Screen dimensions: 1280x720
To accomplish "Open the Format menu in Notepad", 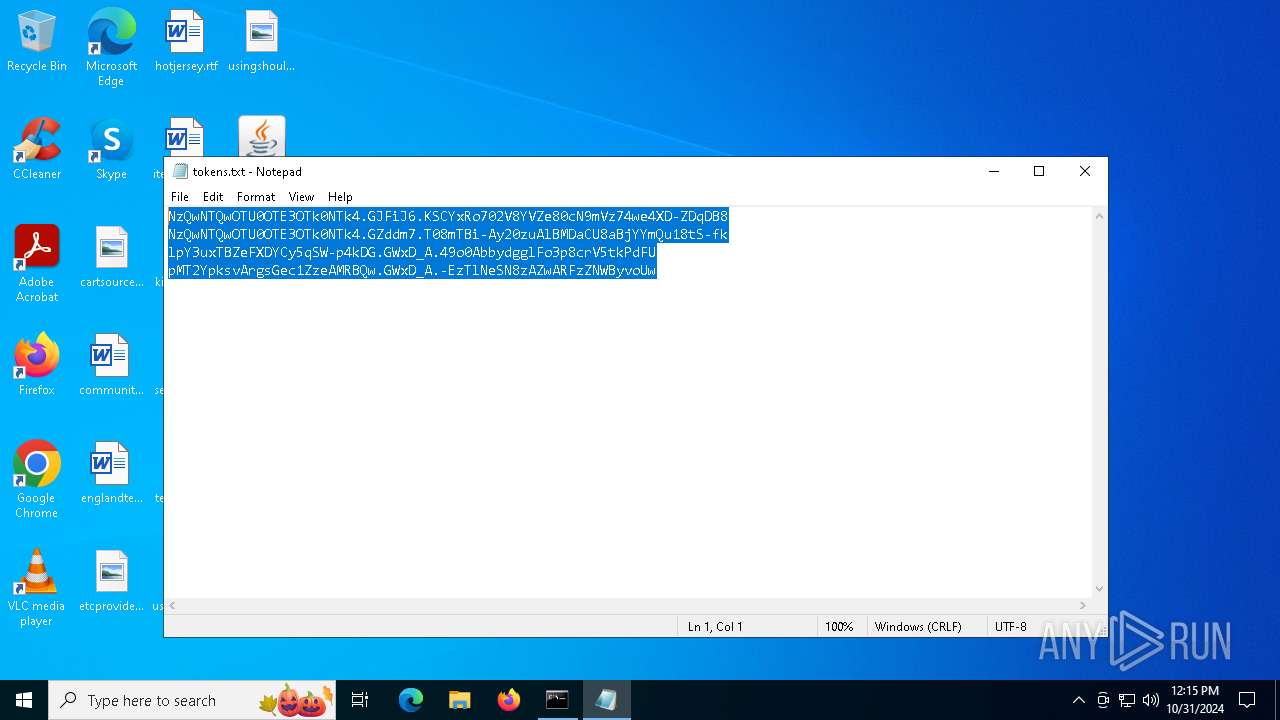I will pos(256,197).
